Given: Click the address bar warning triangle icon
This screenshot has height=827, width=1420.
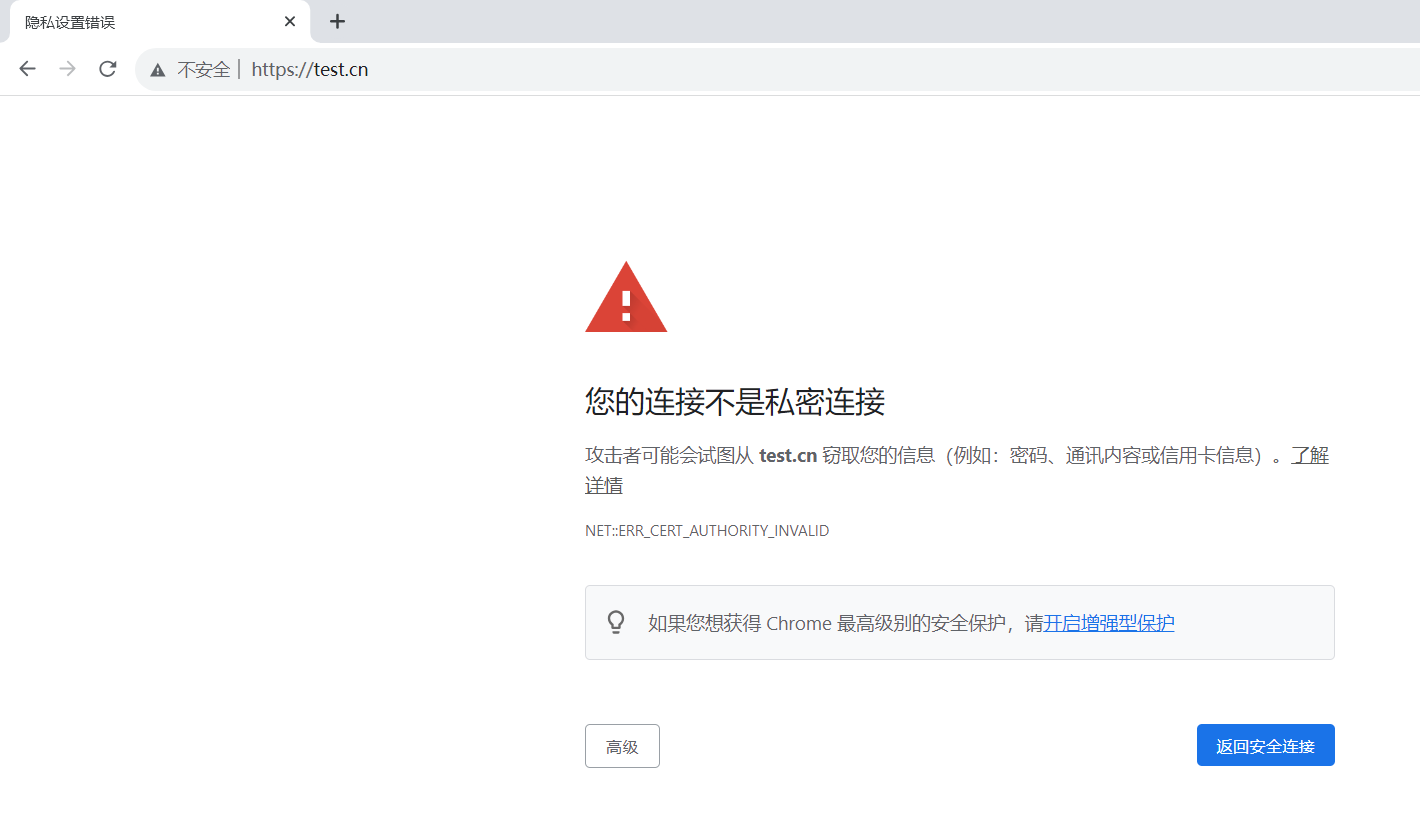Looking at the screenshot, I should (x=157, y=70).
